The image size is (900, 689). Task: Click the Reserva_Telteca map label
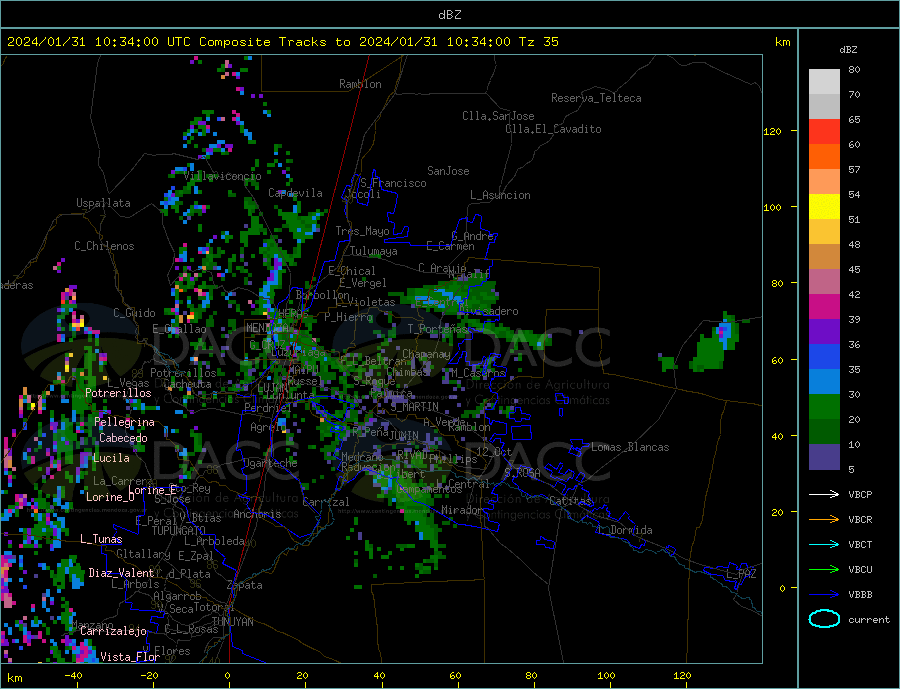[596, 98]
